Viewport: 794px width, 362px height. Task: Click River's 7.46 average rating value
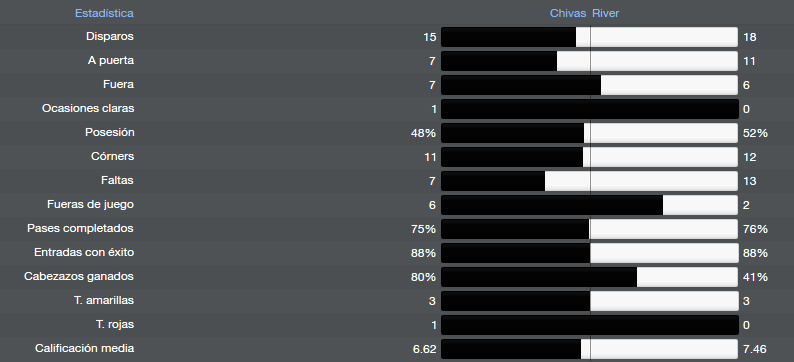pyautogui.click(x=755, y=349)
